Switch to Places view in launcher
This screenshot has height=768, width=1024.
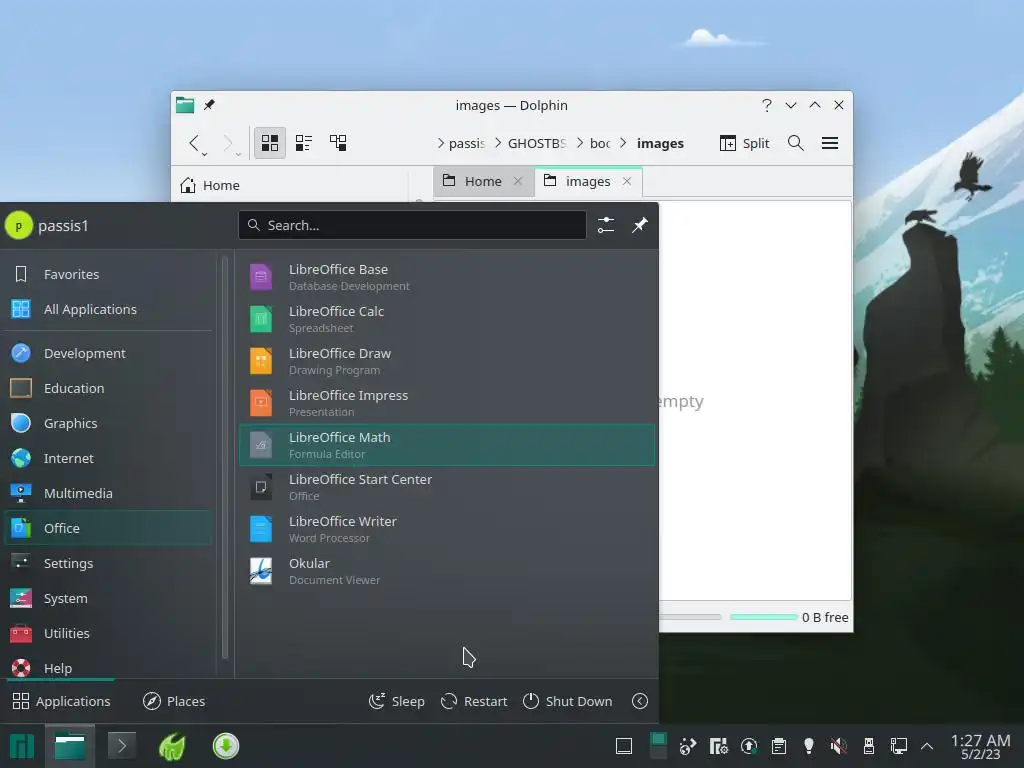click(x=174, y=701)
